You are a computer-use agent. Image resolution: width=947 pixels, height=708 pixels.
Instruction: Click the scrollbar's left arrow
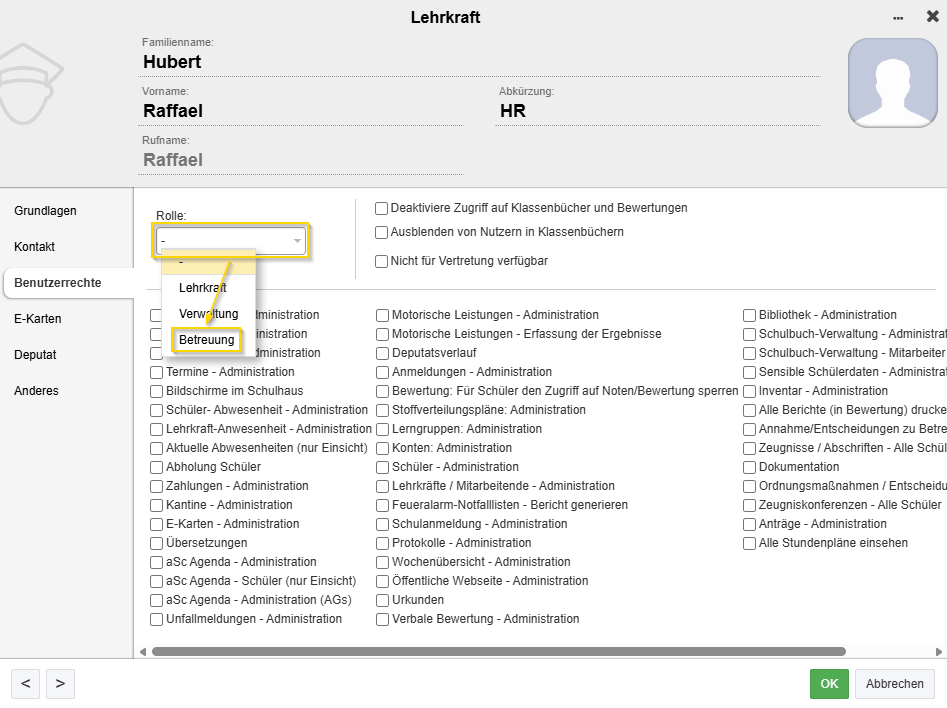(x=143, y=652)
